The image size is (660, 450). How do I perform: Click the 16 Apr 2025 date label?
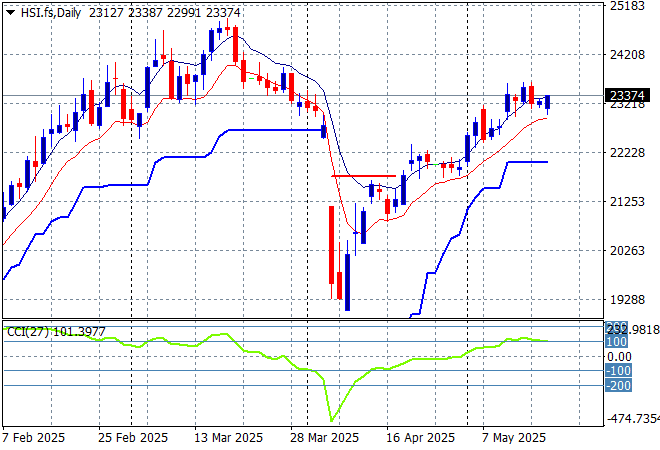[420, 438]
